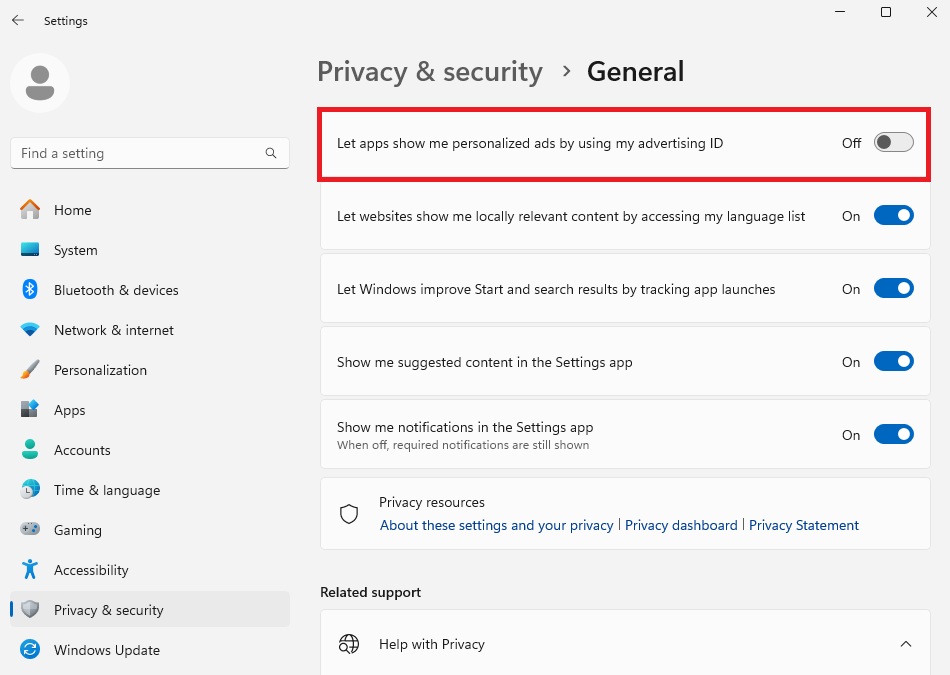Click the Network wifi icon

pyautogui.click(x=30, y=330)
